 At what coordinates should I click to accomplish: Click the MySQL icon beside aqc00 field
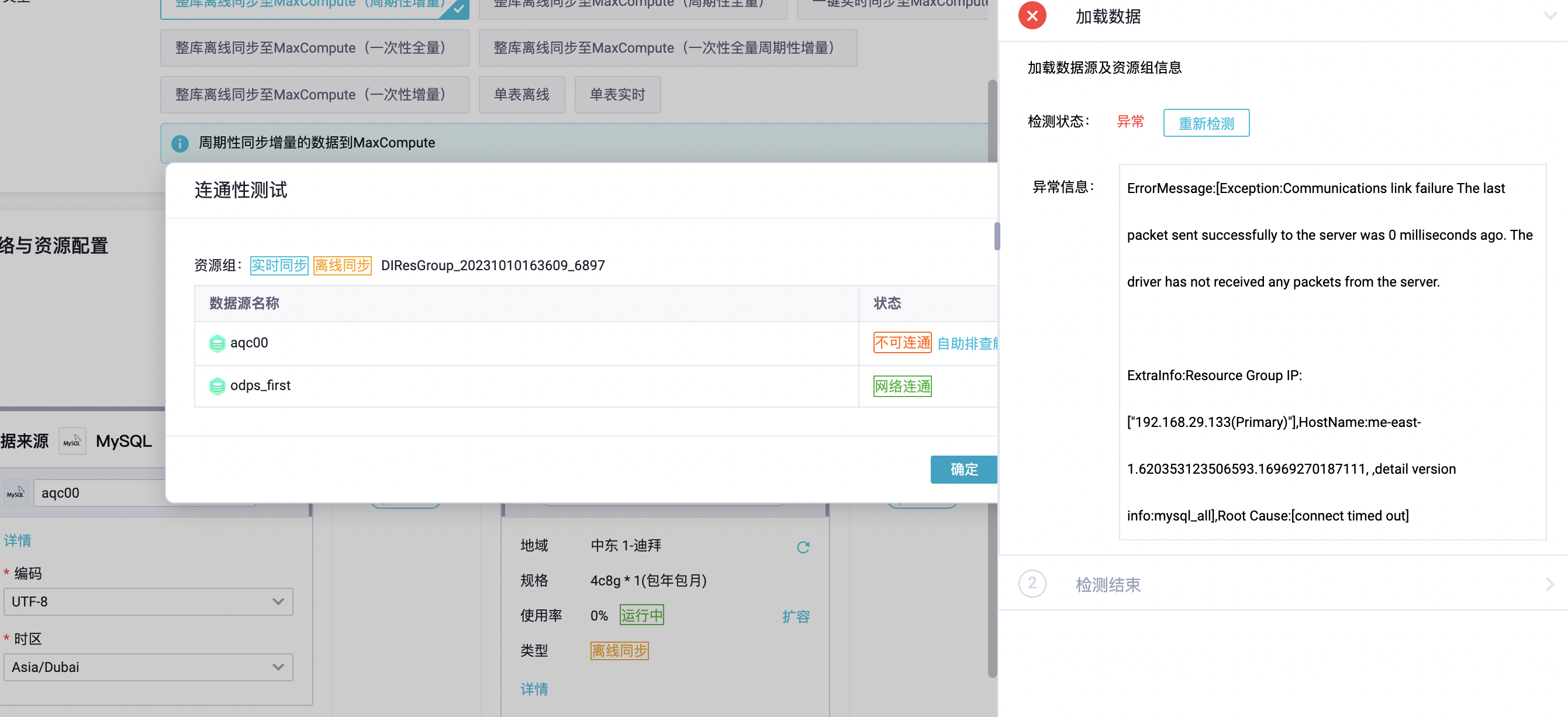tap(16, 492)
